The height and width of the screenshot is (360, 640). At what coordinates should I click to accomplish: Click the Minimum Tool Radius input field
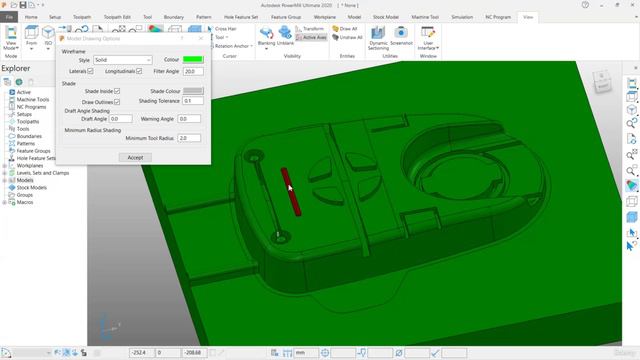coord(189,138)
